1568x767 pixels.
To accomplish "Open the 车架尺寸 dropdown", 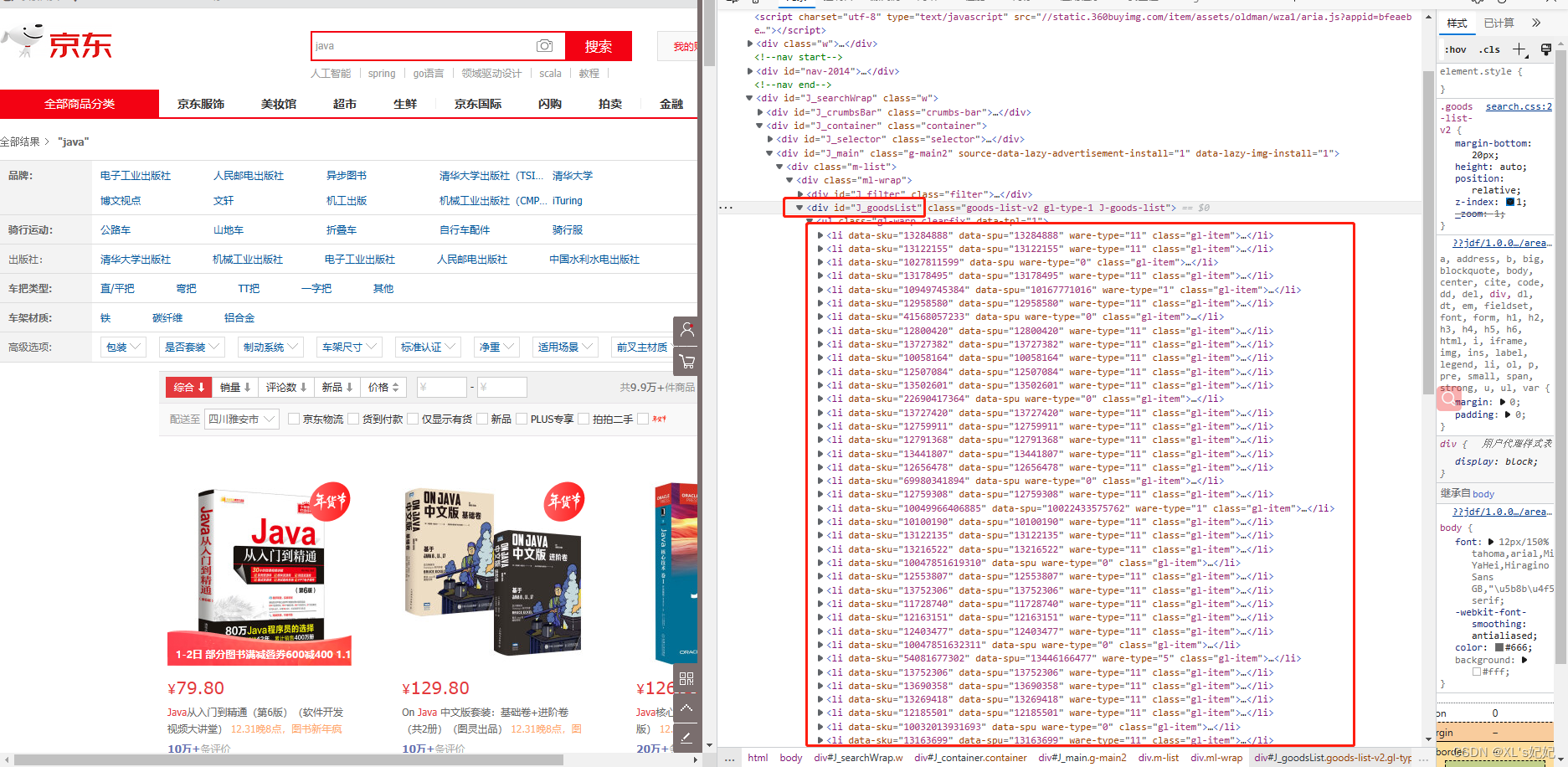I will tap(350, 347).
